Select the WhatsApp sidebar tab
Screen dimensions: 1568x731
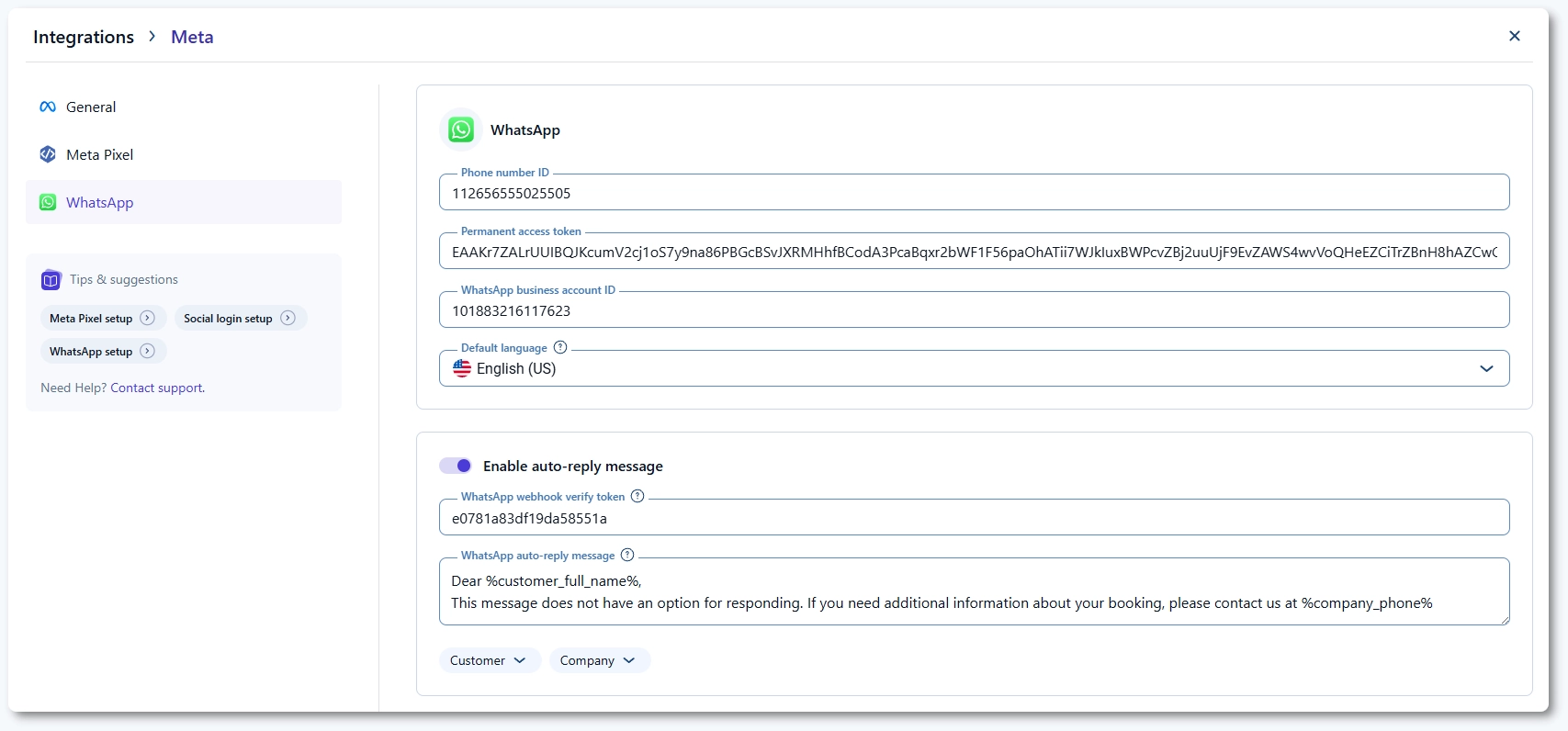point(99,203)
